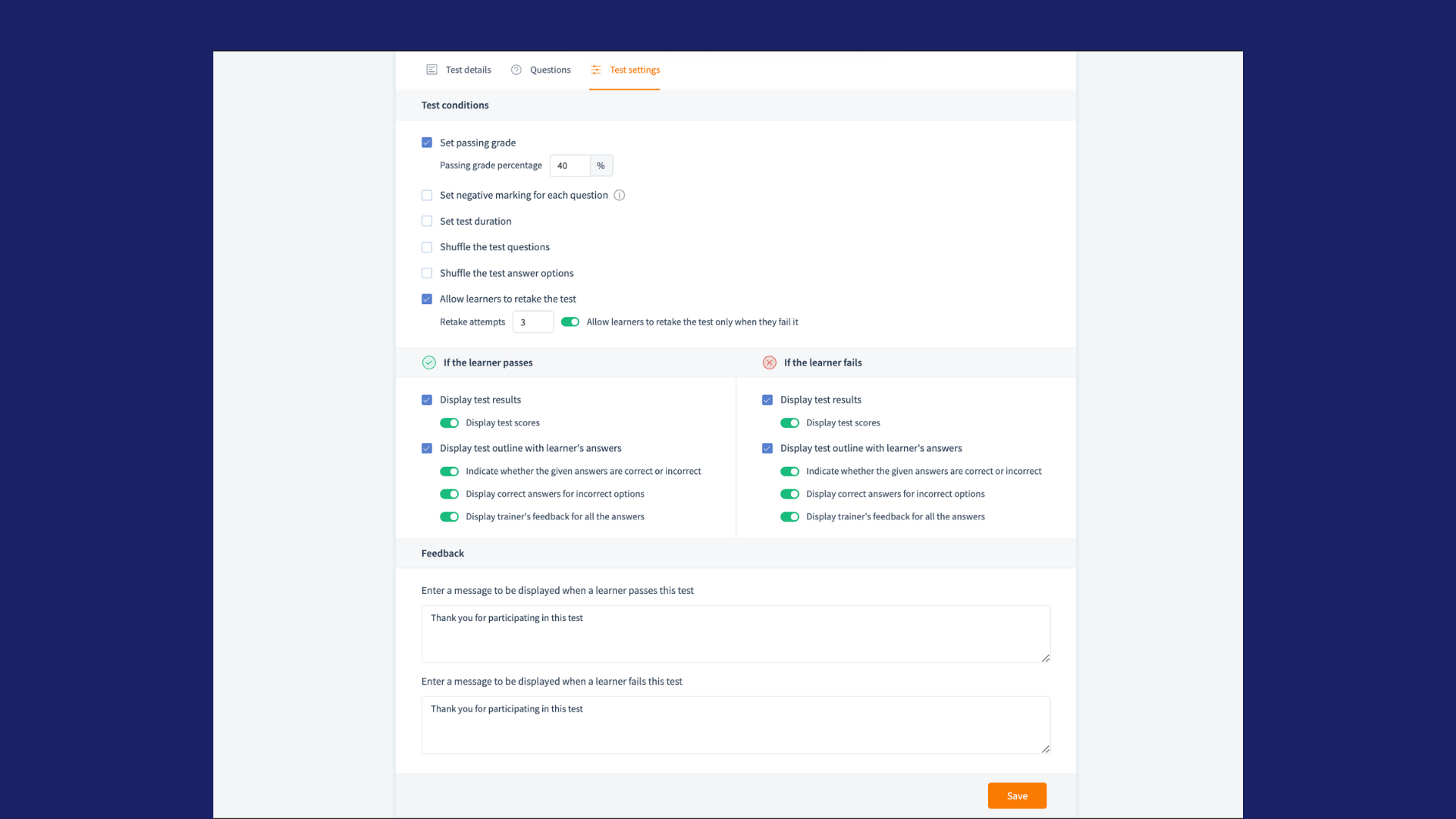Toggle trainer's feedback display for passing learners
The width and height of the screenshot is (1456, 819).
point(450,517)
